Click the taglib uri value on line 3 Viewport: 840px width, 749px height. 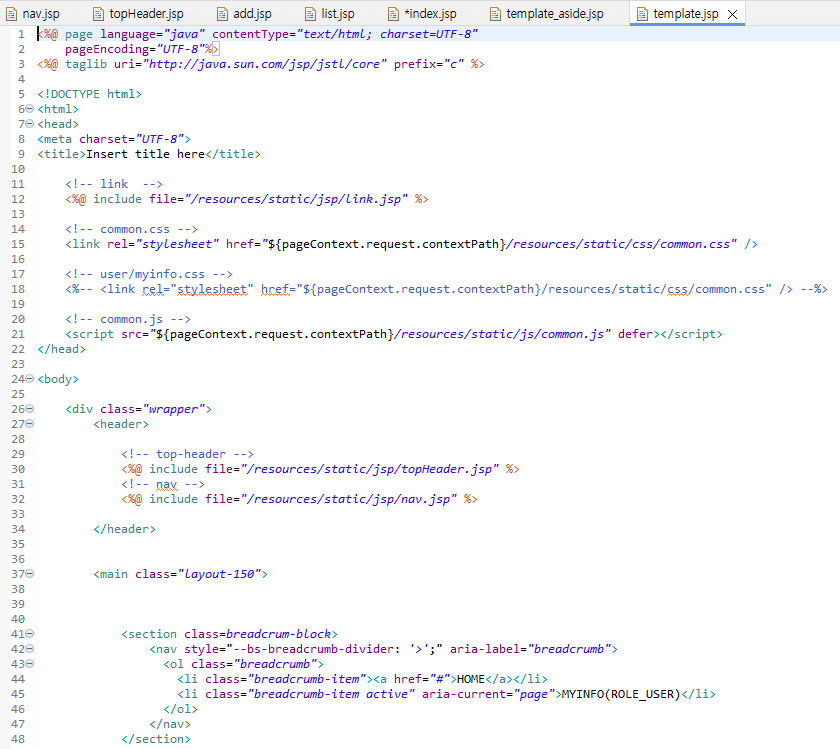265,64
